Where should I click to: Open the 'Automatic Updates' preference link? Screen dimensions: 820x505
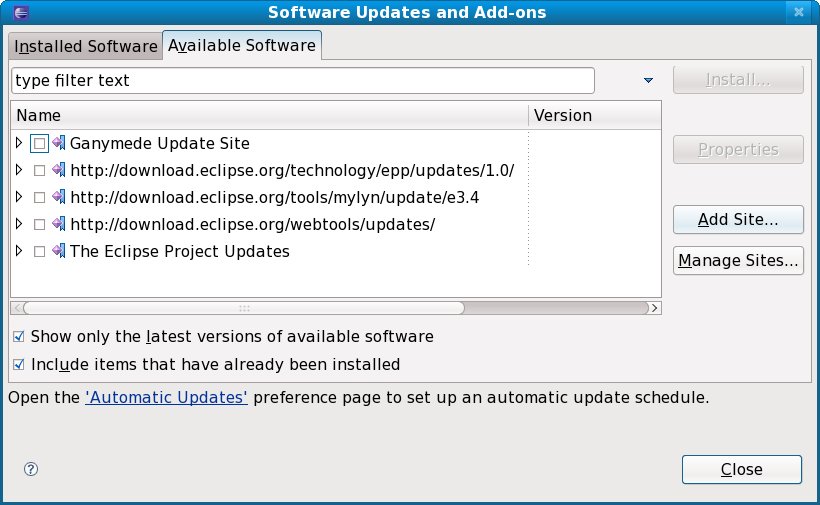[x=167, y=397]
